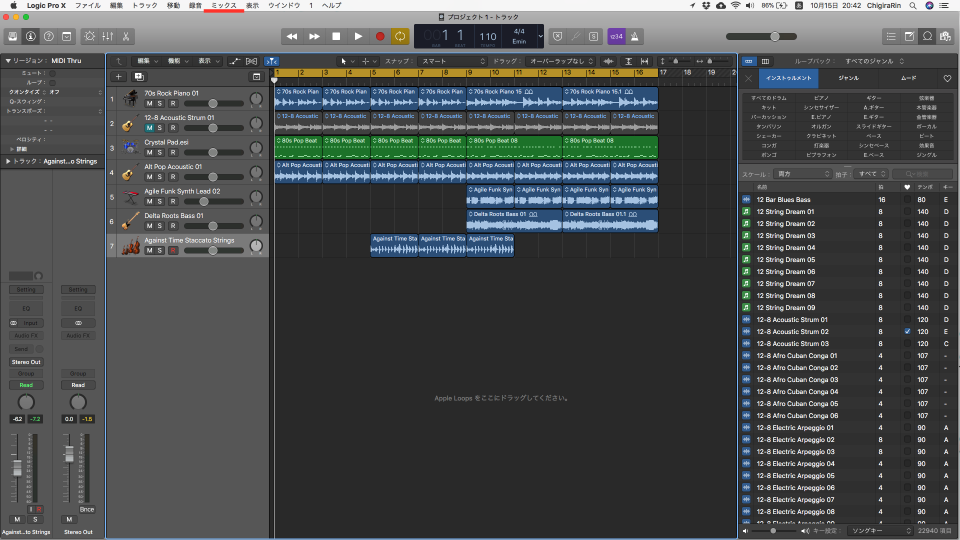Toggle the cycle loop button
Screen dimensions: 960x540
pos(400,37)
